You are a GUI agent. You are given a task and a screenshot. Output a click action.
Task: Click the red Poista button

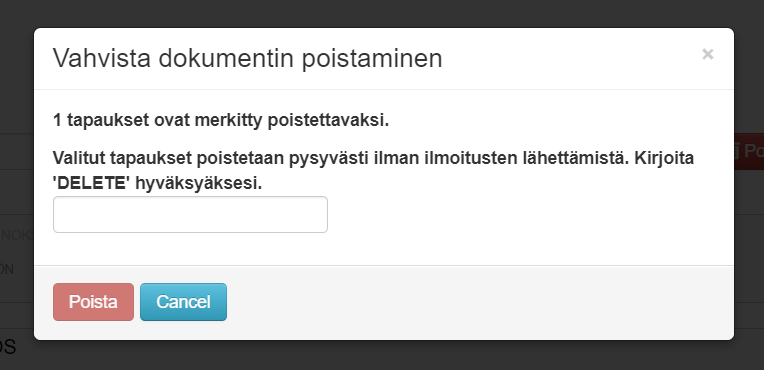(93, 302)
